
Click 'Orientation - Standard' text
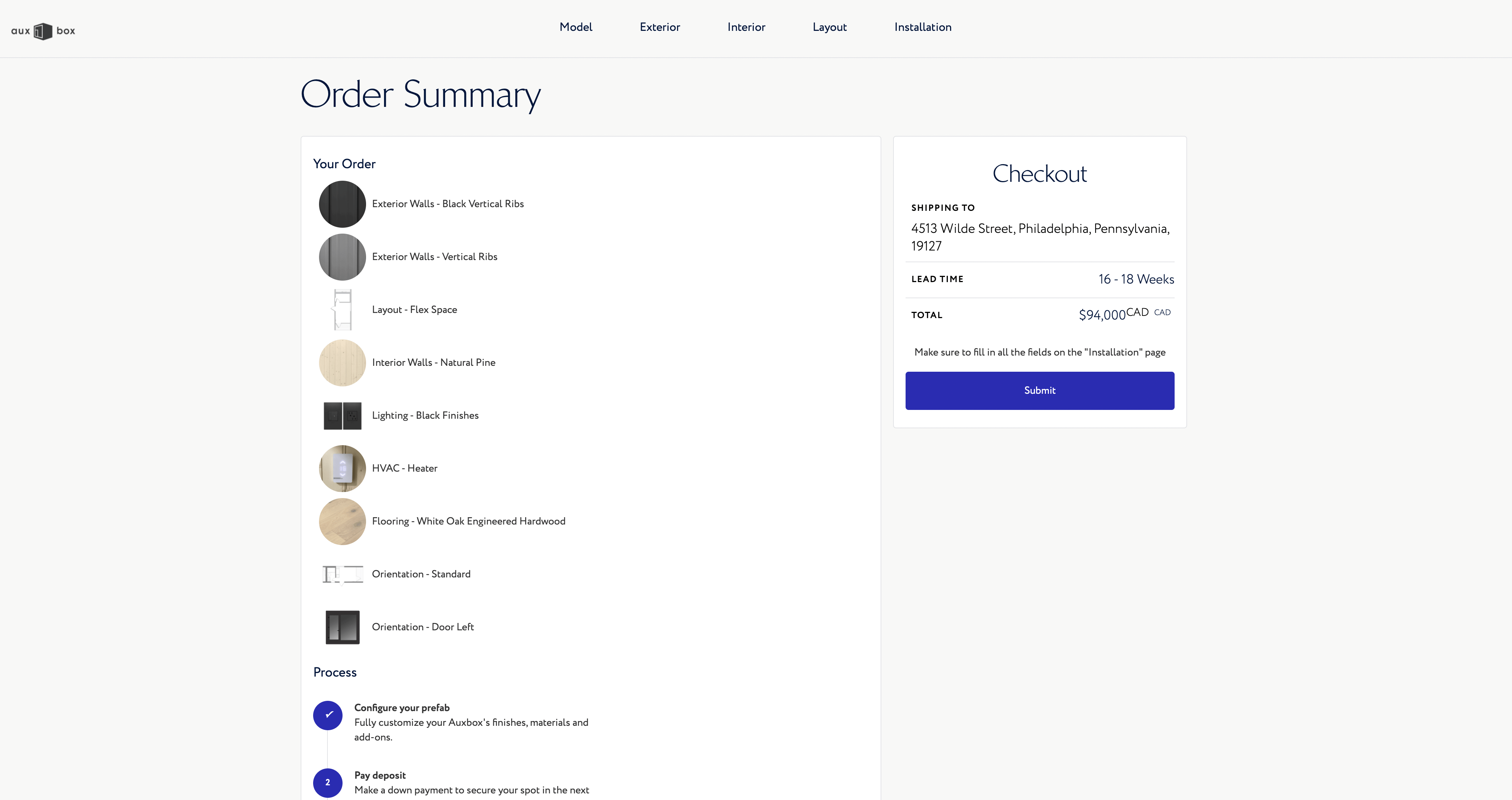tap(421, 574)
